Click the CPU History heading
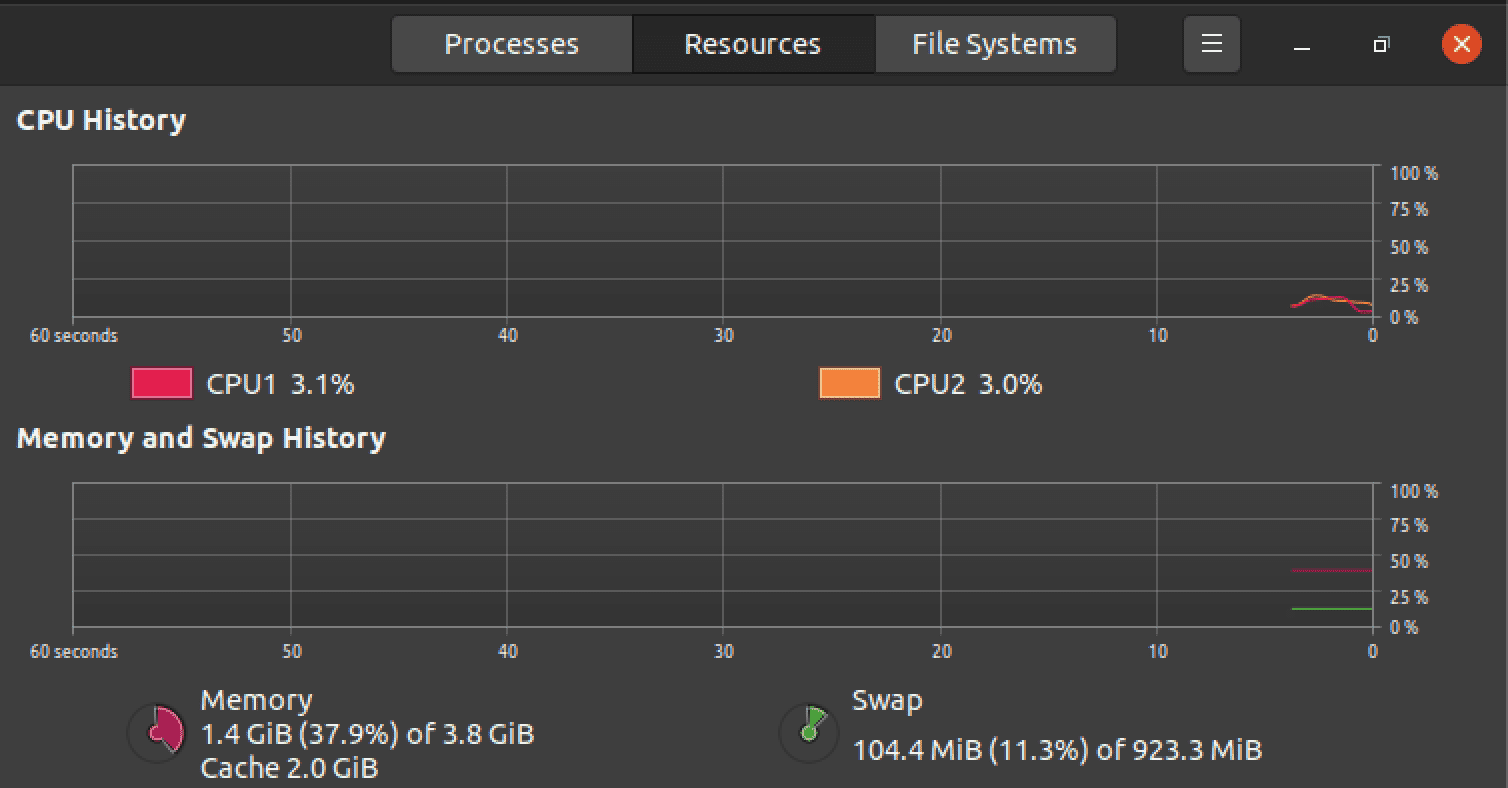The image size is (1508, 788). pos(101,120)
